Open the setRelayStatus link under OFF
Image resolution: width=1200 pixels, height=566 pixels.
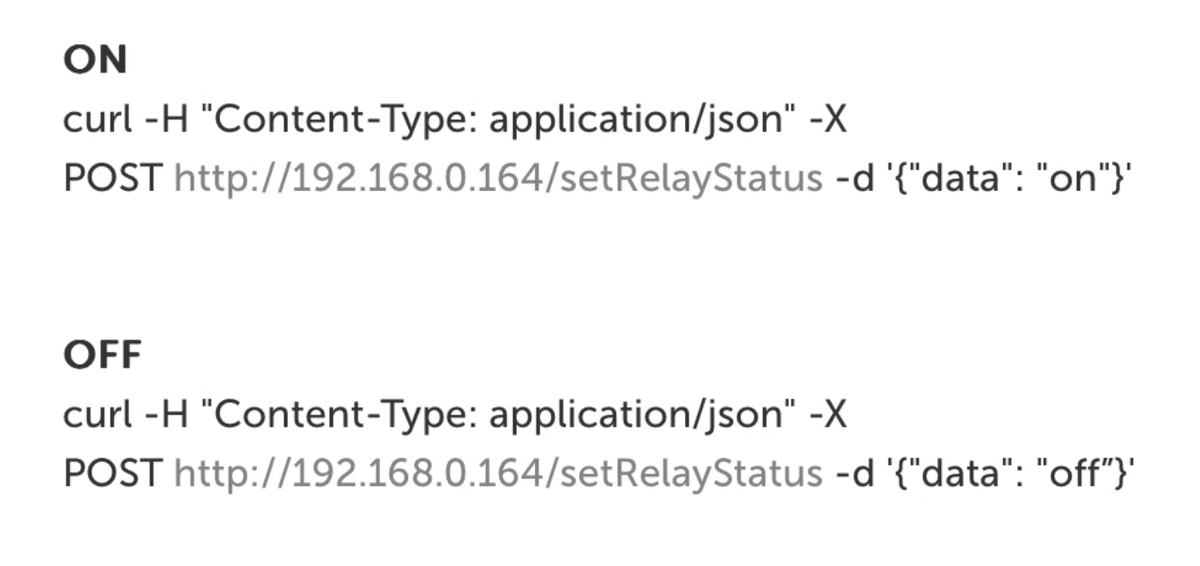(x=498, y=473)
